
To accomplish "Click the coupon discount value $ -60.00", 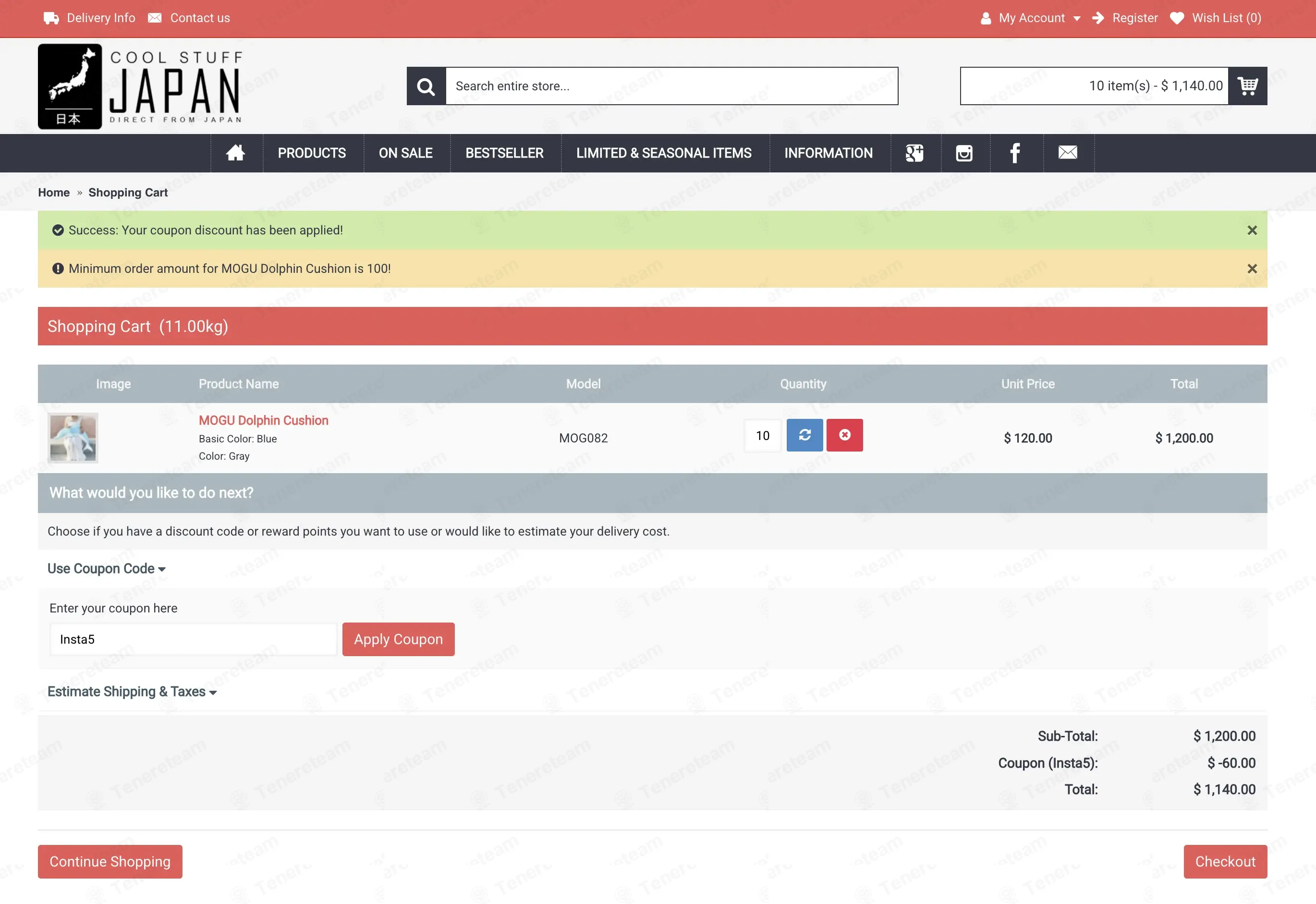I will 1231,763.
